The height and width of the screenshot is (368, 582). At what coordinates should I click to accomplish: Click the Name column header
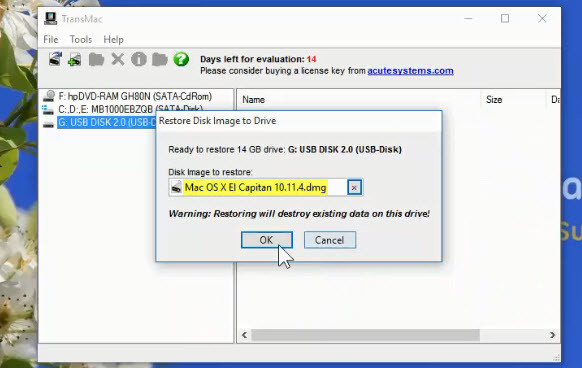(254, 100)
